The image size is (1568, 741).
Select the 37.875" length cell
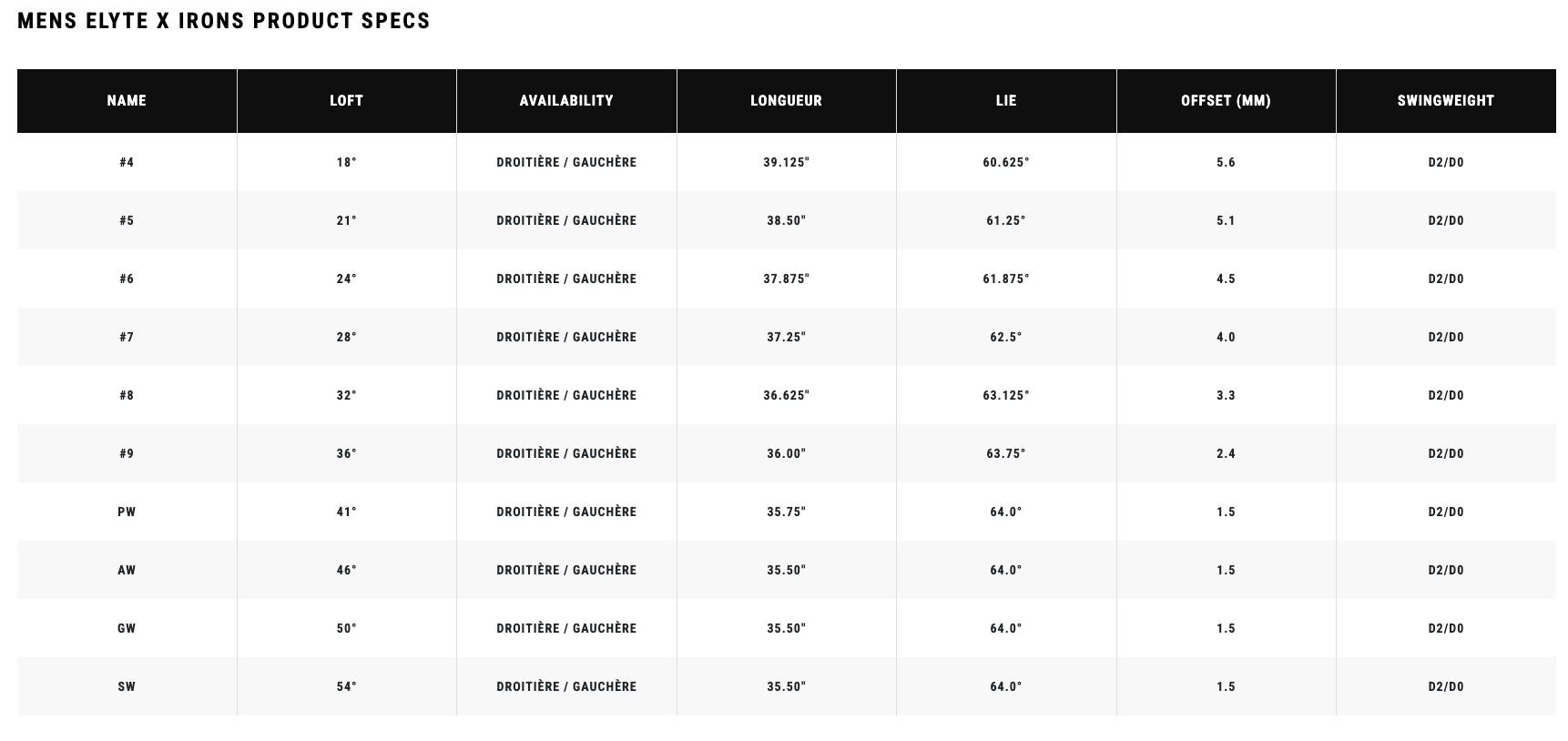786,279
